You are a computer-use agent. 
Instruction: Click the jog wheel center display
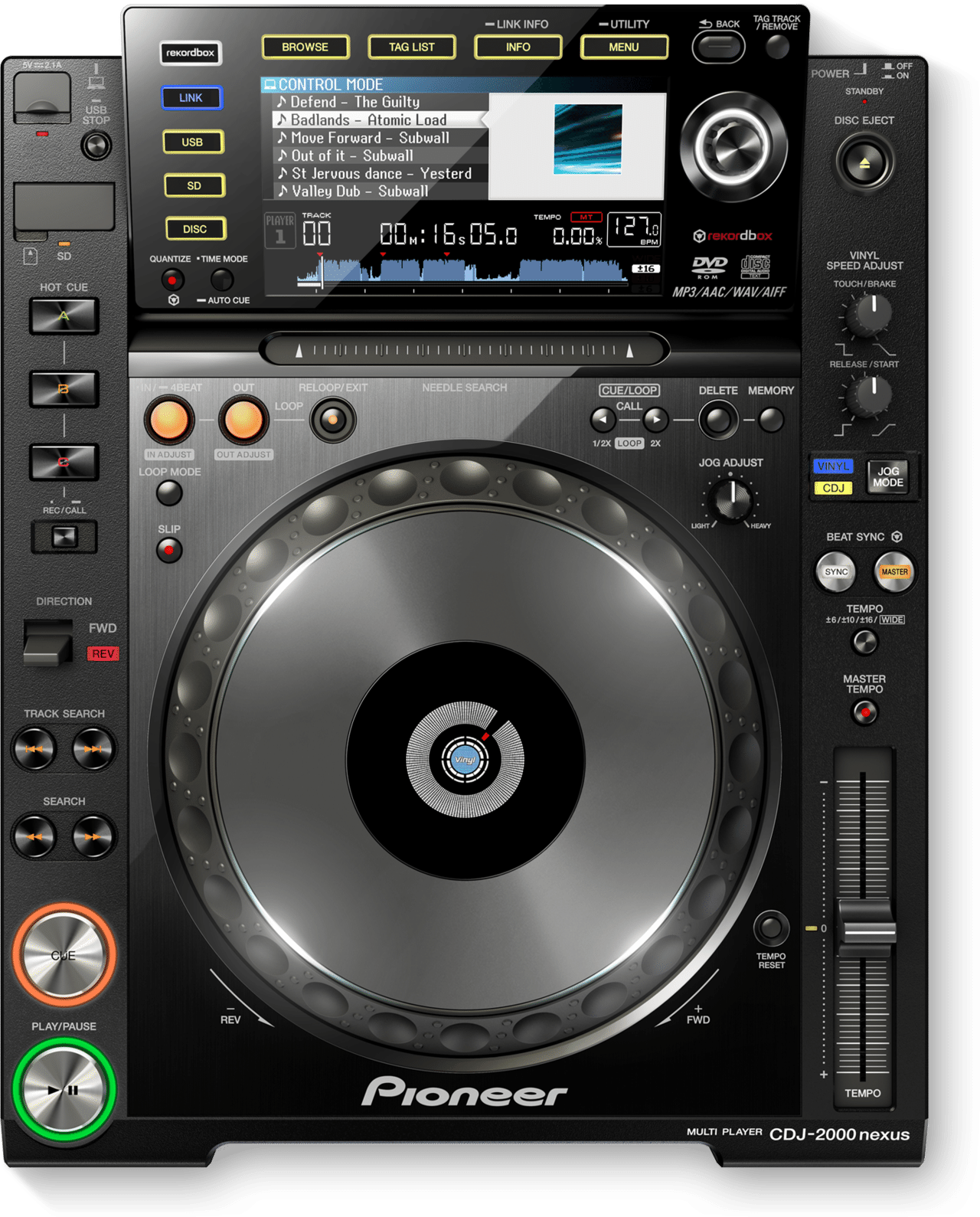pyautogui.click(x=465, y=760)
